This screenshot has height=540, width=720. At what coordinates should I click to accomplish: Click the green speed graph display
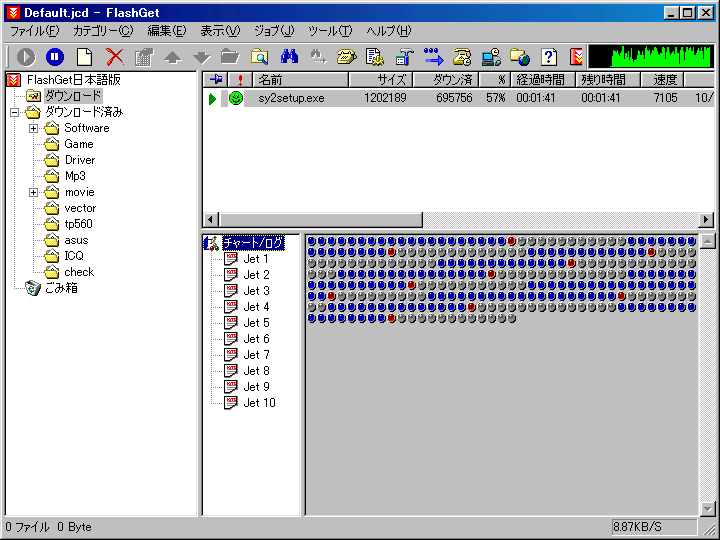coord(651,57)
